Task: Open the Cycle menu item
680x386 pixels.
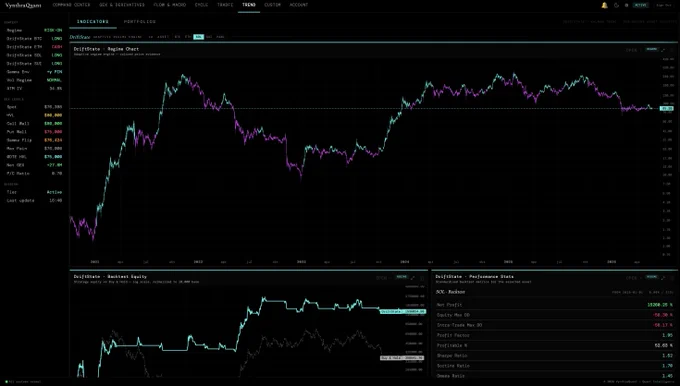Action: 201,5
